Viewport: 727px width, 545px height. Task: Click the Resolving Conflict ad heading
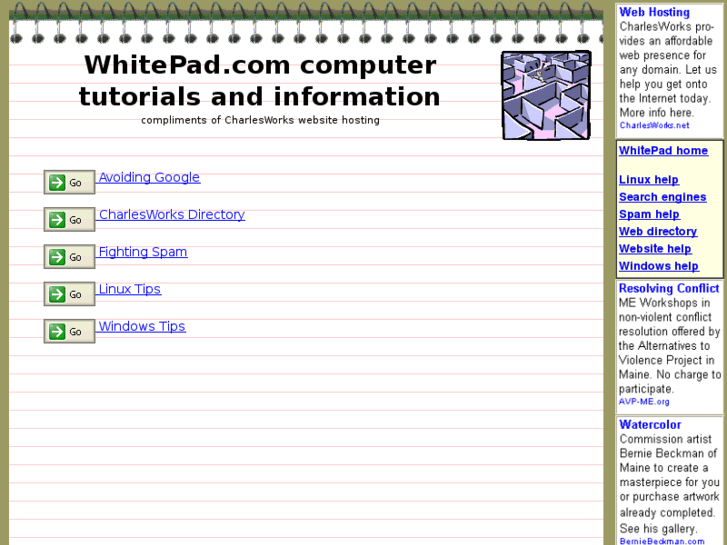click(x=669, y=289)
